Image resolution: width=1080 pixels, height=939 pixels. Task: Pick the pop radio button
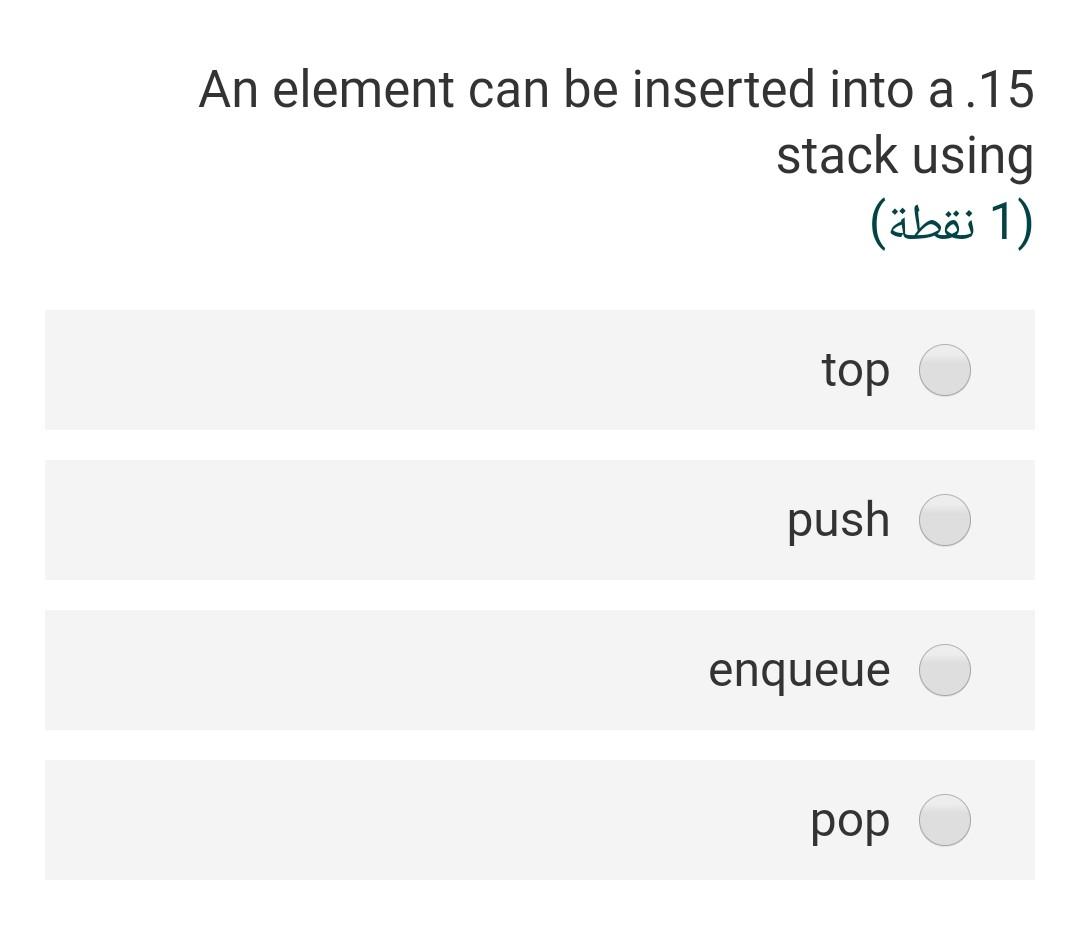click(x=944, y=820)
